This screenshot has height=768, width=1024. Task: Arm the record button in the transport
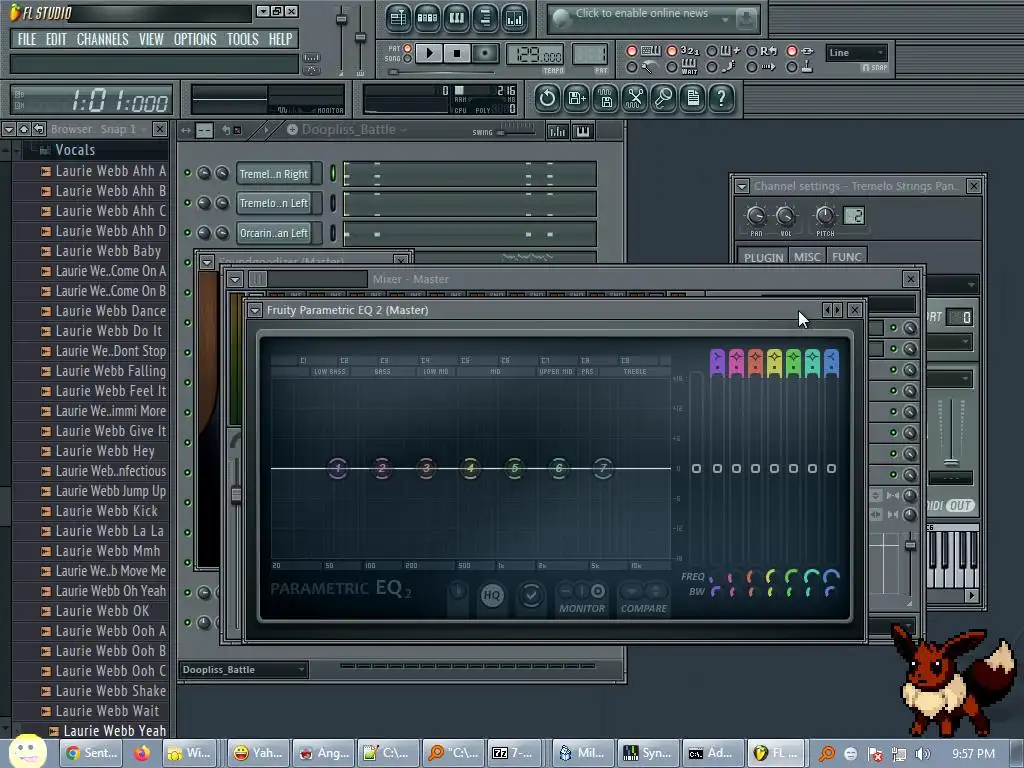485,53
